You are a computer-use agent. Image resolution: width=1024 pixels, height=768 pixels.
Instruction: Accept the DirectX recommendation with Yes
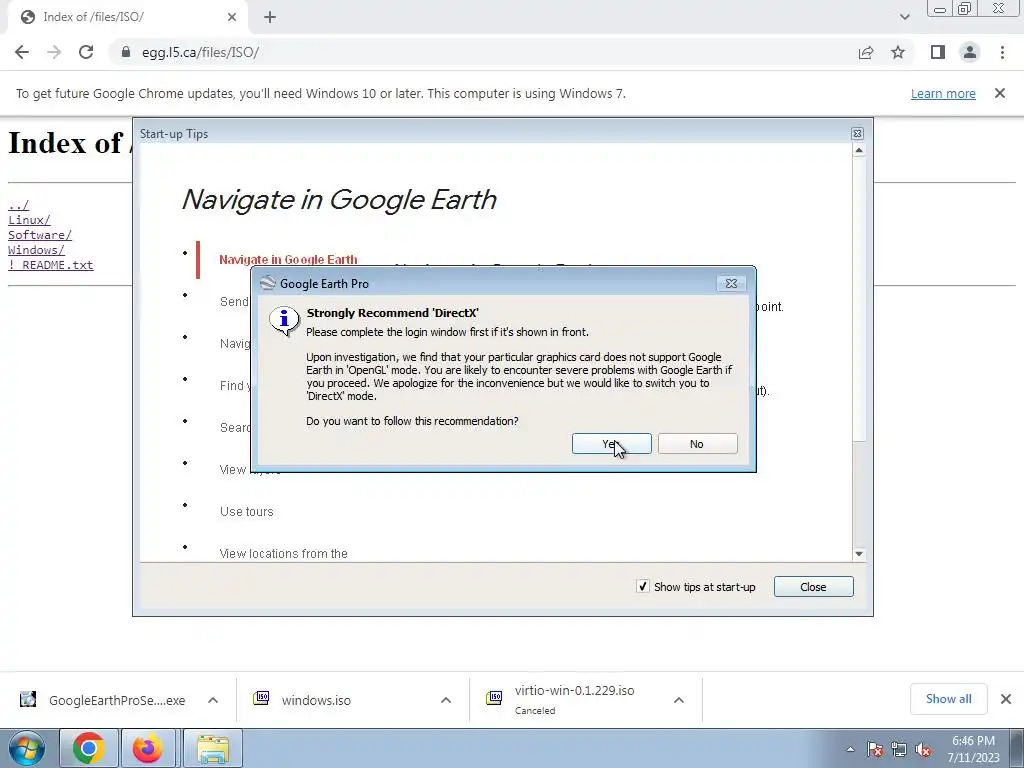[x=611, y=443]
